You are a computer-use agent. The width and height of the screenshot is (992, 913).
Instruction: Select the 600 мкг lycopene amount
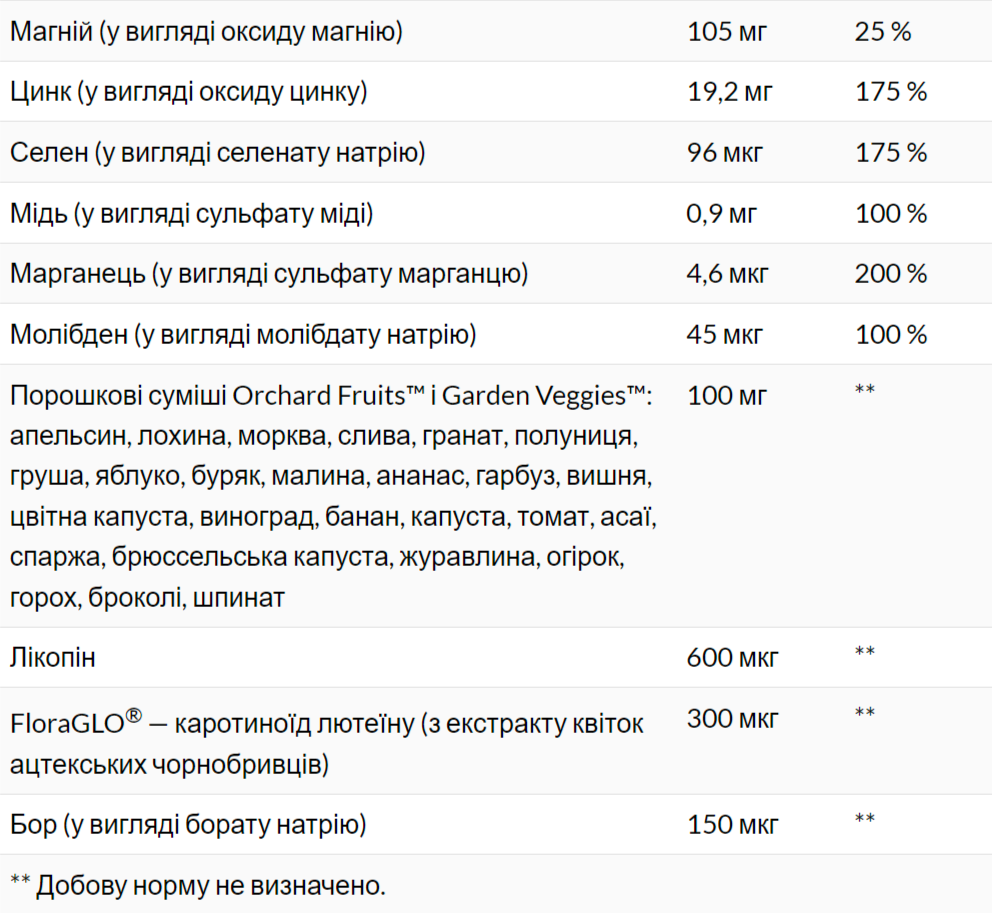733,658
